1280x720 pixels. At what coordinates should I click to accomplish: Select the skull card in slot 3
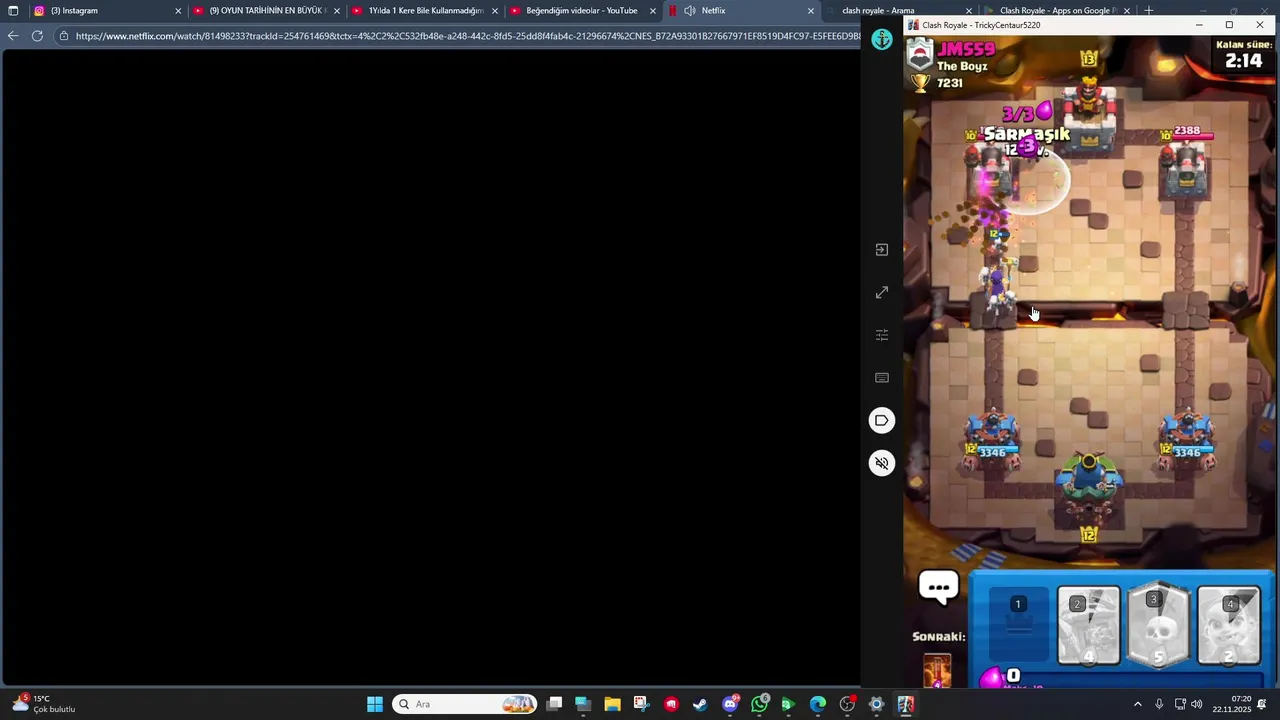1159,626
